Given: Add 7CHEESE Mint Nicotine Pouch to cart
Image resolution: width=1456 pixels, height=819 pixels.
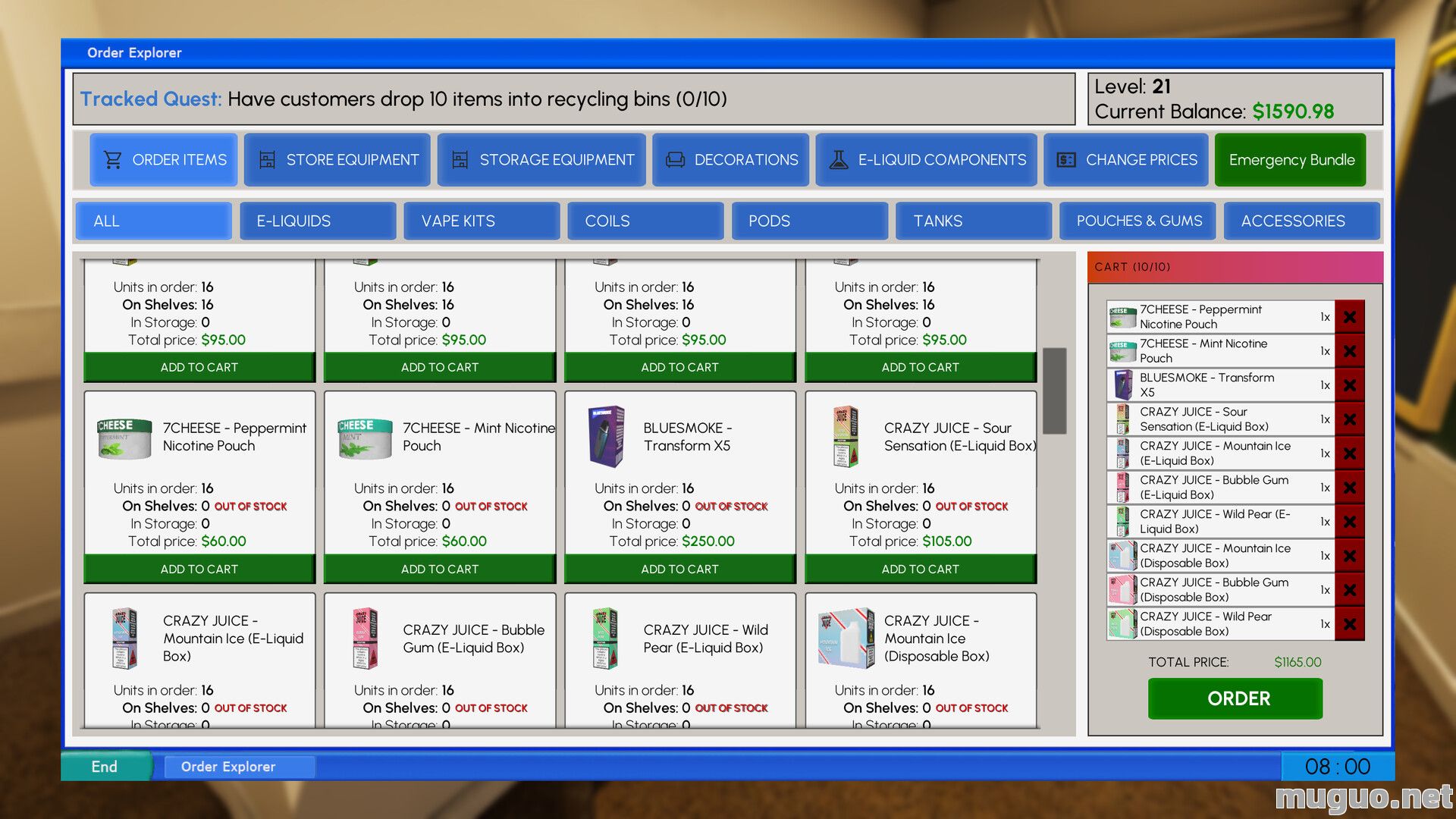Looking at the screenshot, I should [440, 569].
